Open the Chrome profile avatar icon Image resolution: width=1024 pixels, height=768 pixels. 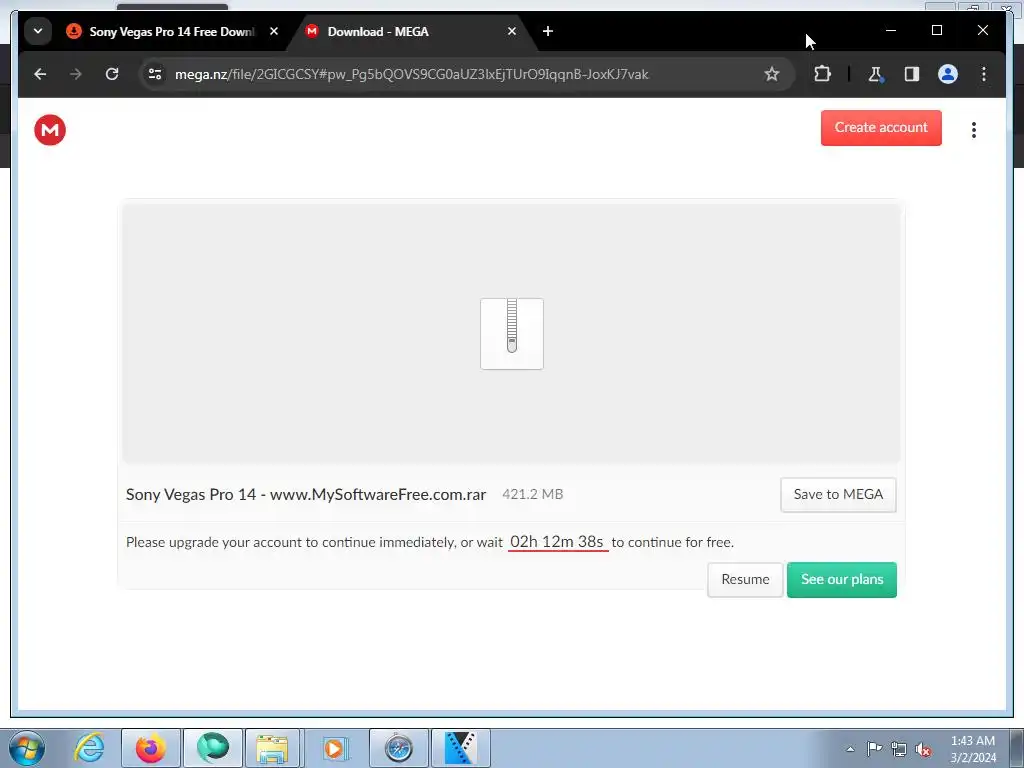click(947, 74)
